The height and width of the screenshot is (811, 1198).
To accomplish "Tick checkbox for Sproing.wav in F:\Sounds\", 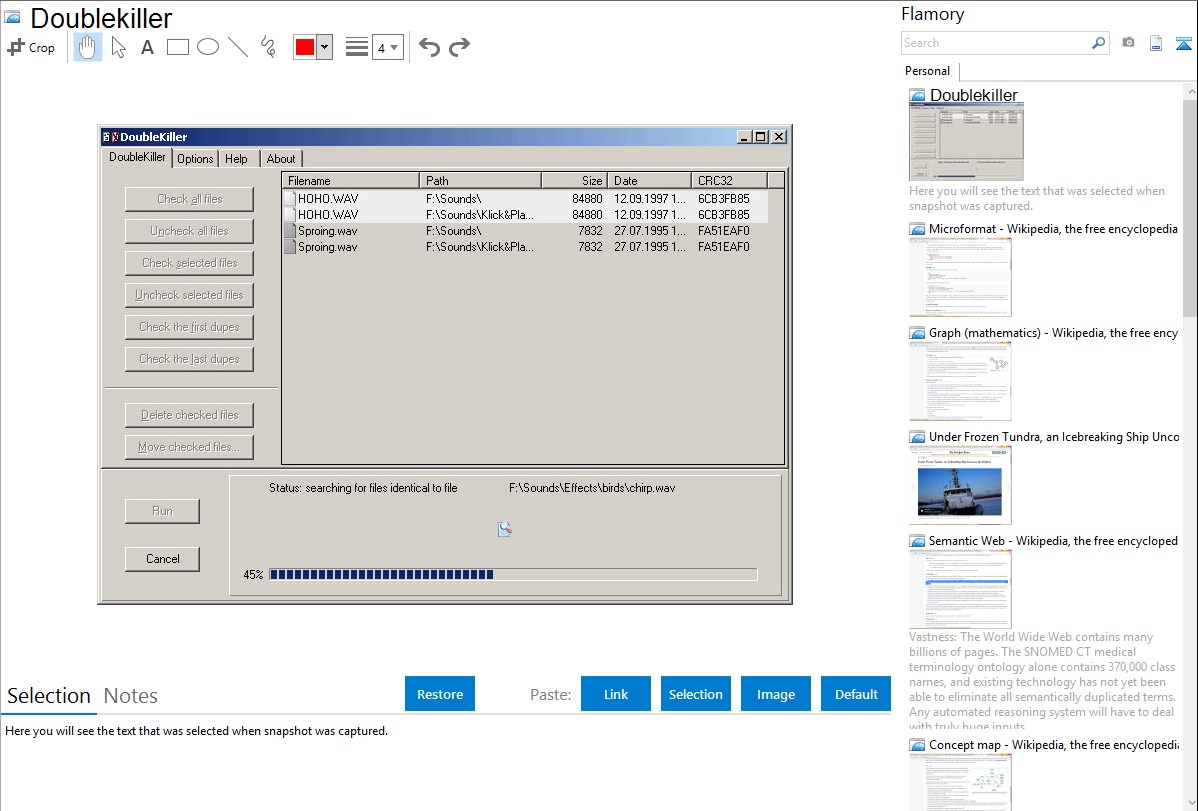I will coord(290,231).
